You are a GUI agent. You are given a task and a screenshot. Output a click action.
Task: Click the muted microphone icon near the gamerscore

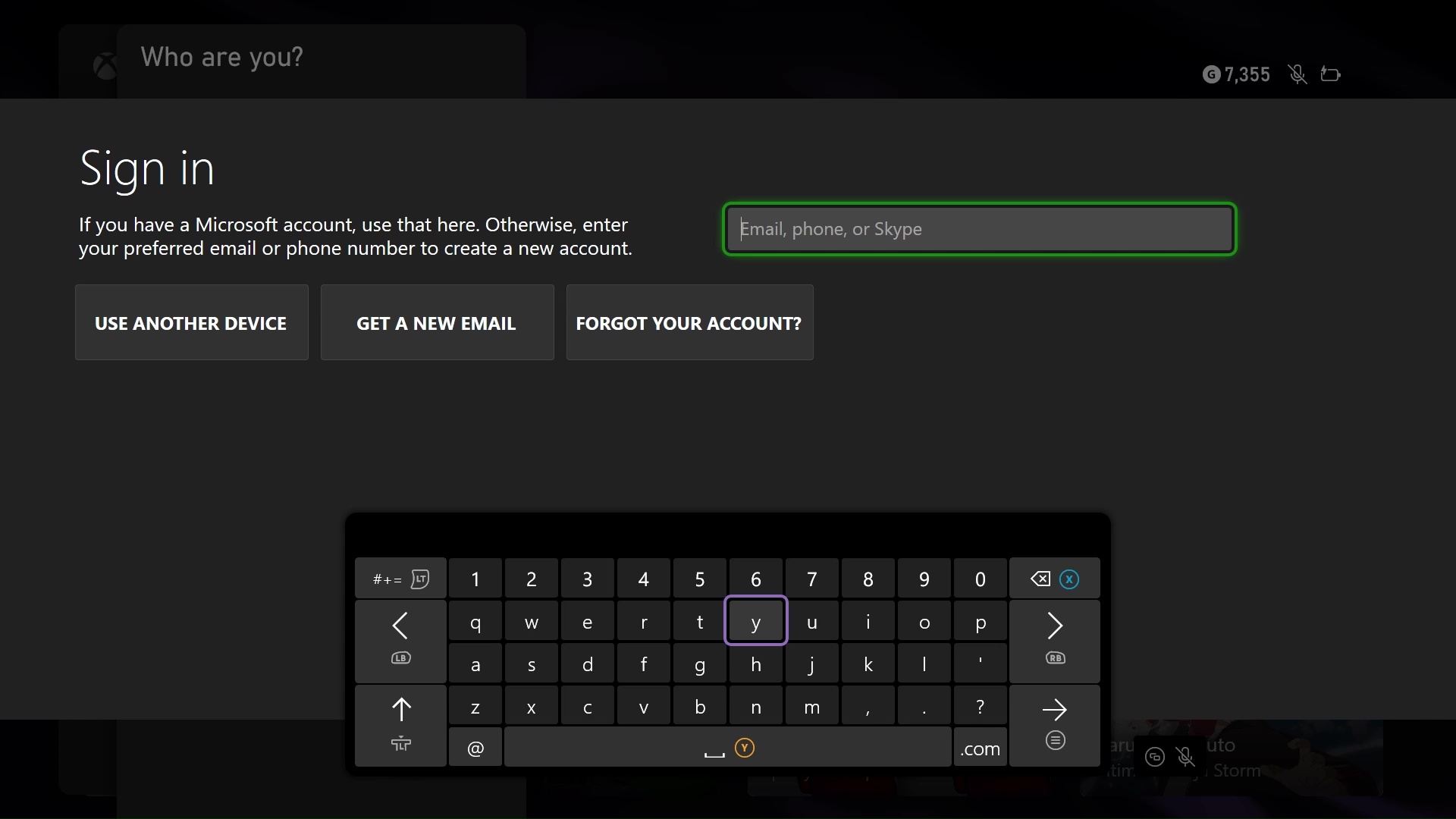pyautogui.click(x=1298, y=74)
